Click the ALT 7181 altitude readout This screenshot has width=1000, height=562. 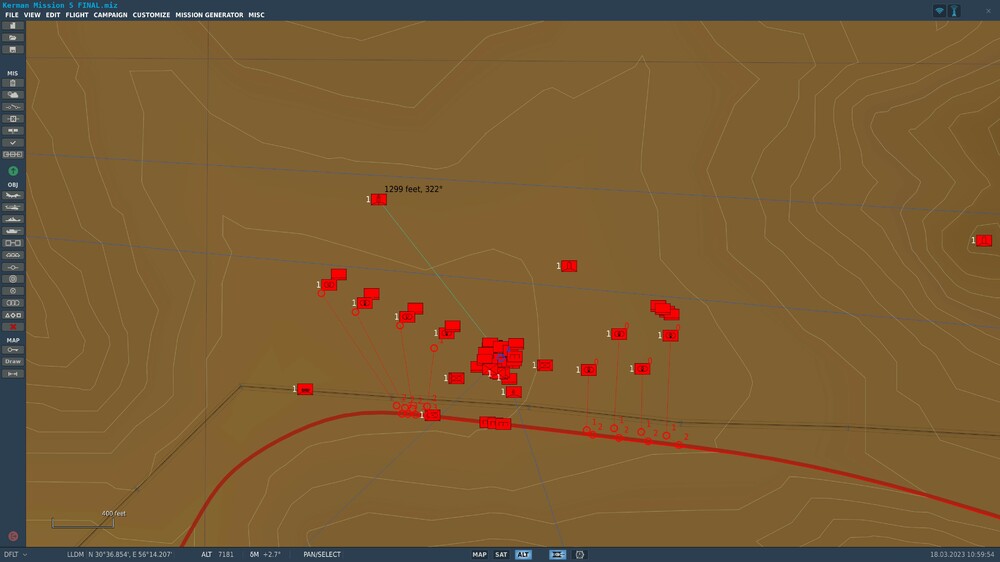pos(217,555)
